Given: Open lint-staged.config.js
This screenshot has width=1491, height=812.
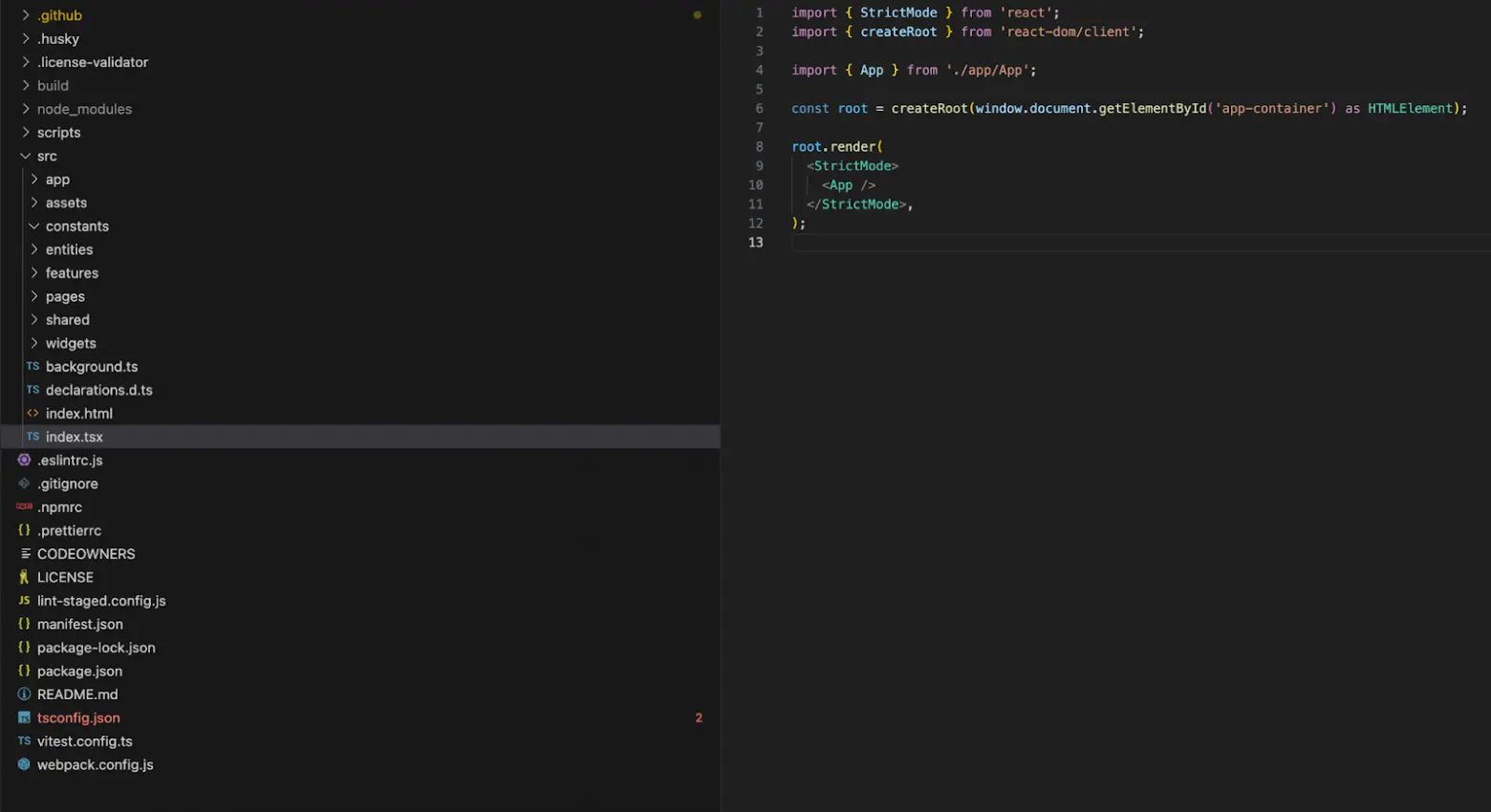Looking at the screenshot, I should tap(101, 601).
